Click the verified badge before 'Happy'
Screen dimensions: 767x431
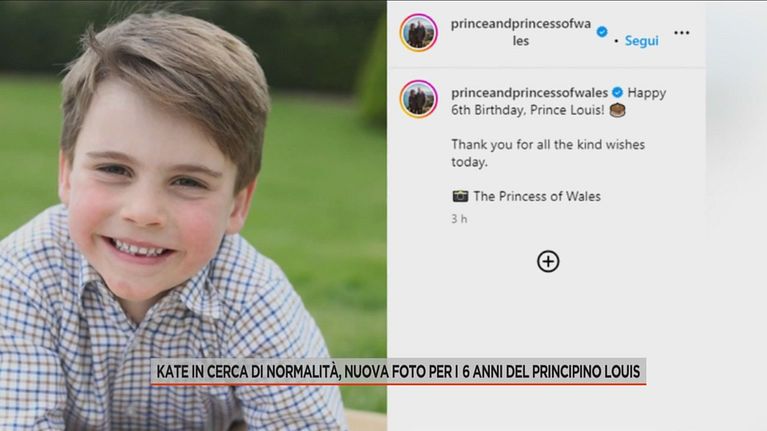[x=617, y=92]
